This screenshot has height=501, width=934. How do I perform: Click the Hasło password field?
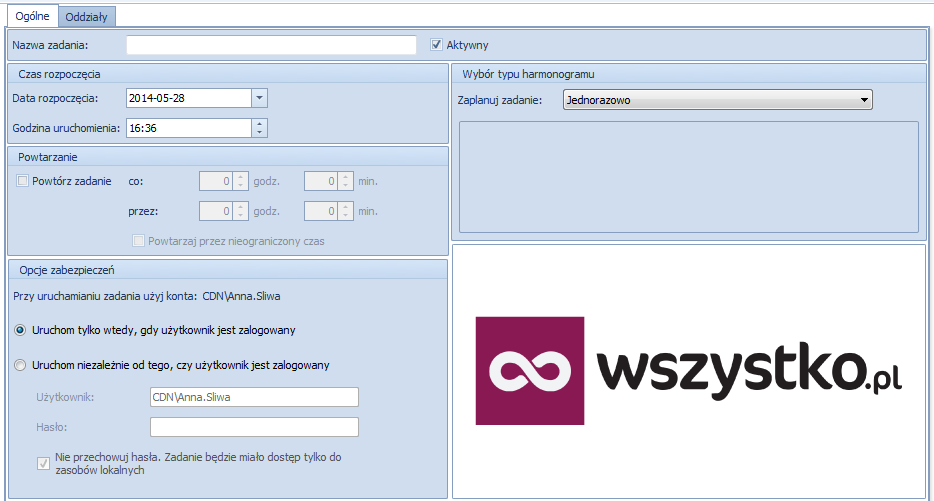coord(254,427)
